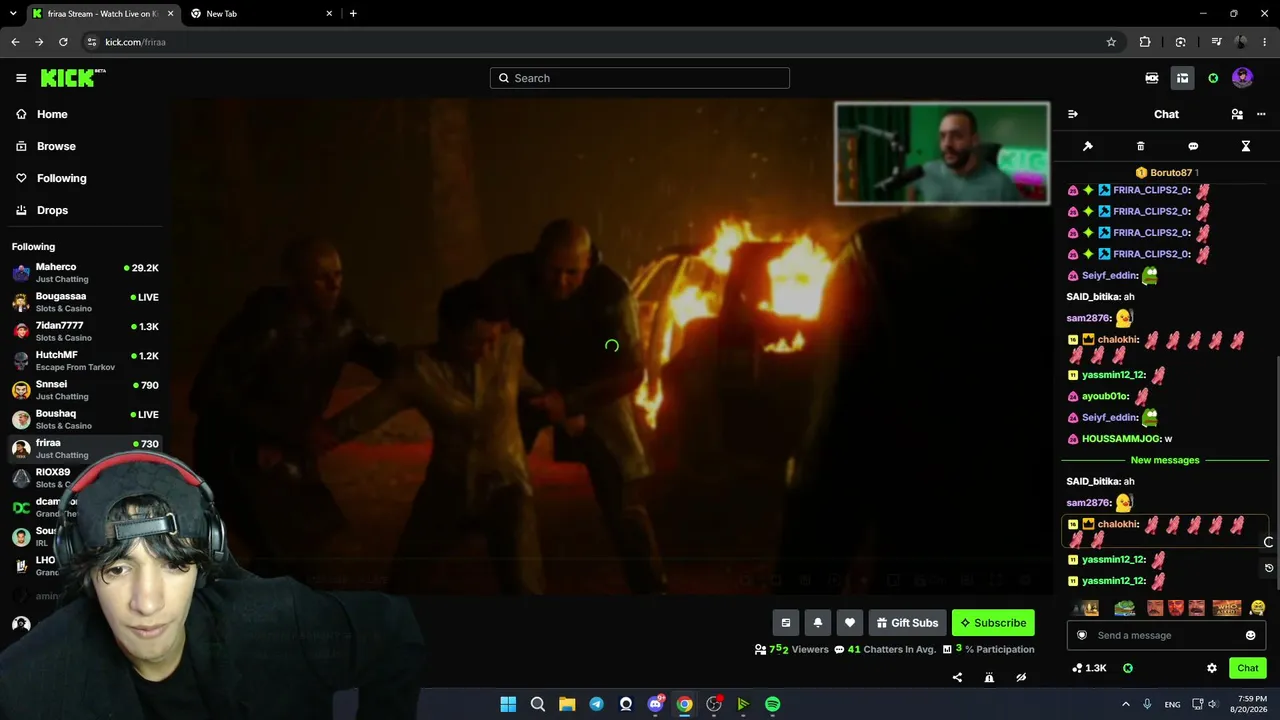Go to Home in sidebar

coord(42,114)
